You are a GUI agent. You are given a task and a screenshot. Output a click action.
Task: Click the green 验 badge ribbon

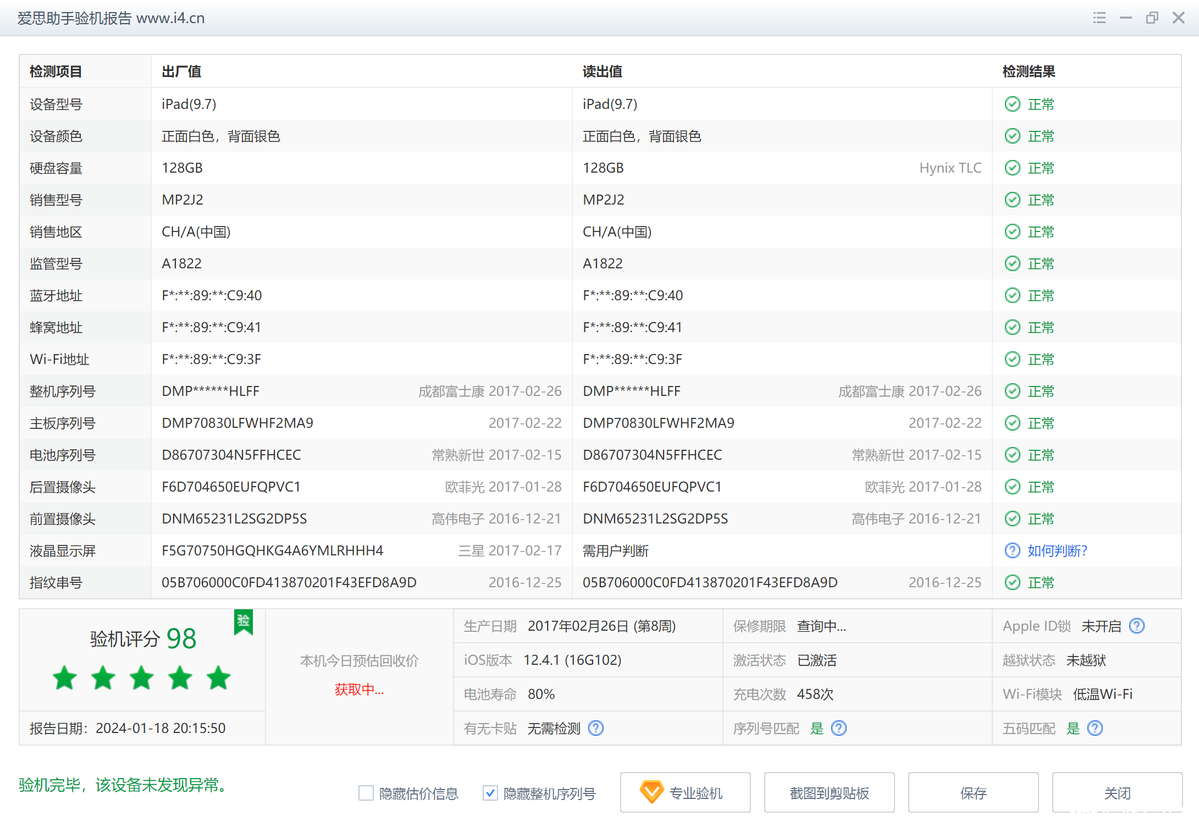243,622
